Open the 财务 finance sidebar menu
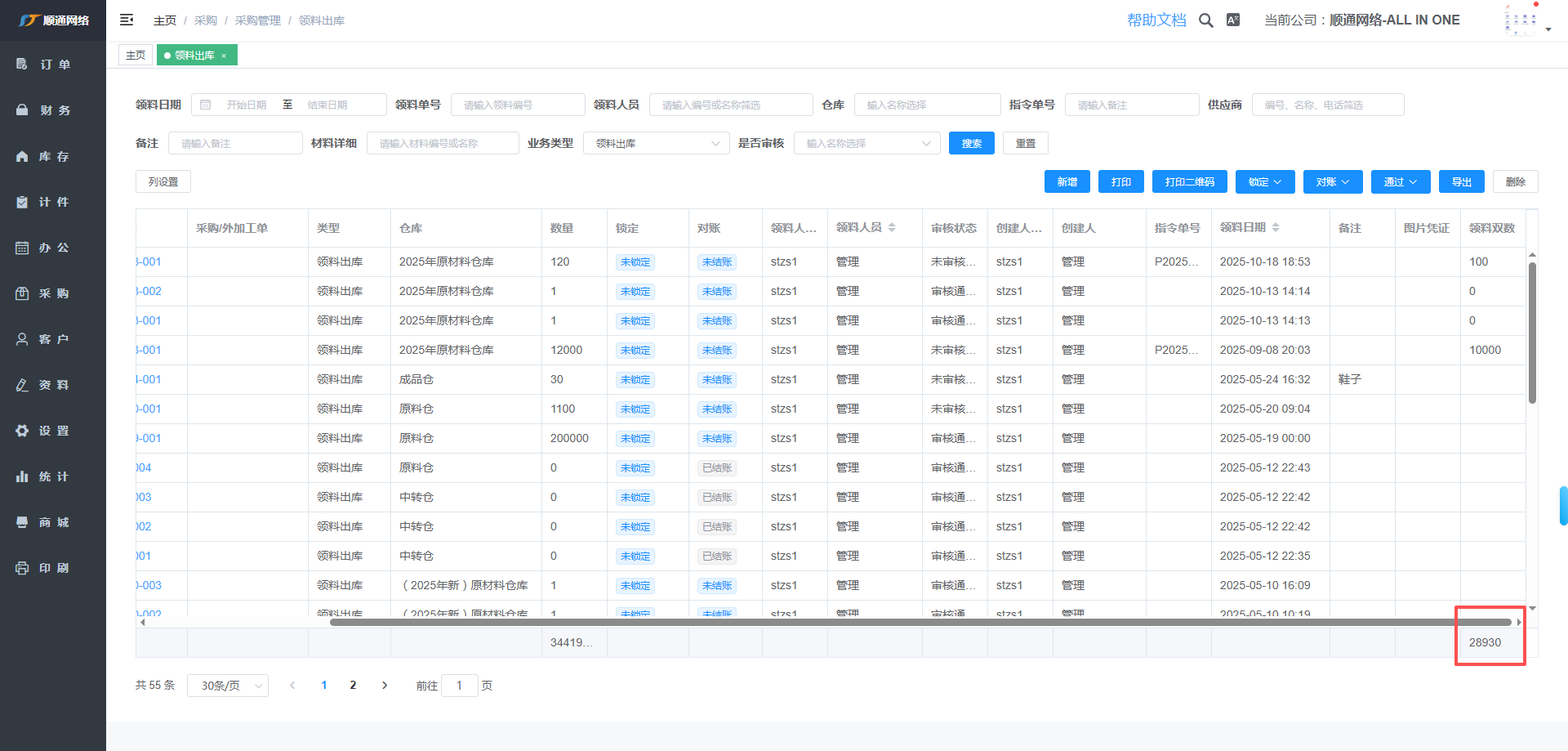The height and width of the screenshot is (751, 1568). [x=54, y=110]
